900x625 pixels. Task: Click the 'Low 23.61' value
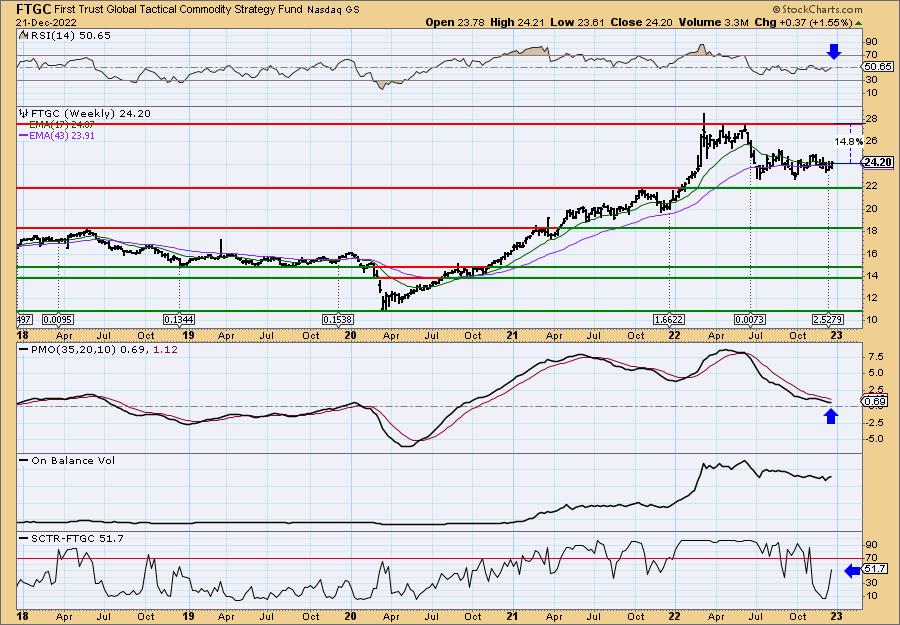tap(577, 22)
